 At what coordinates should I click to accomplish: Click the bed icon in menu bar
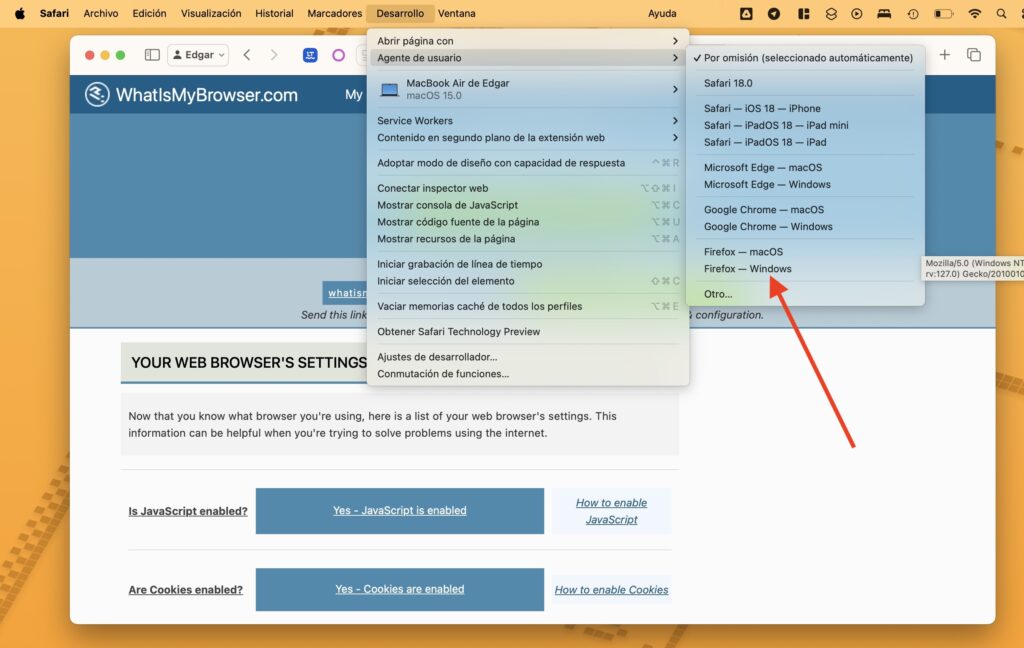884,13
